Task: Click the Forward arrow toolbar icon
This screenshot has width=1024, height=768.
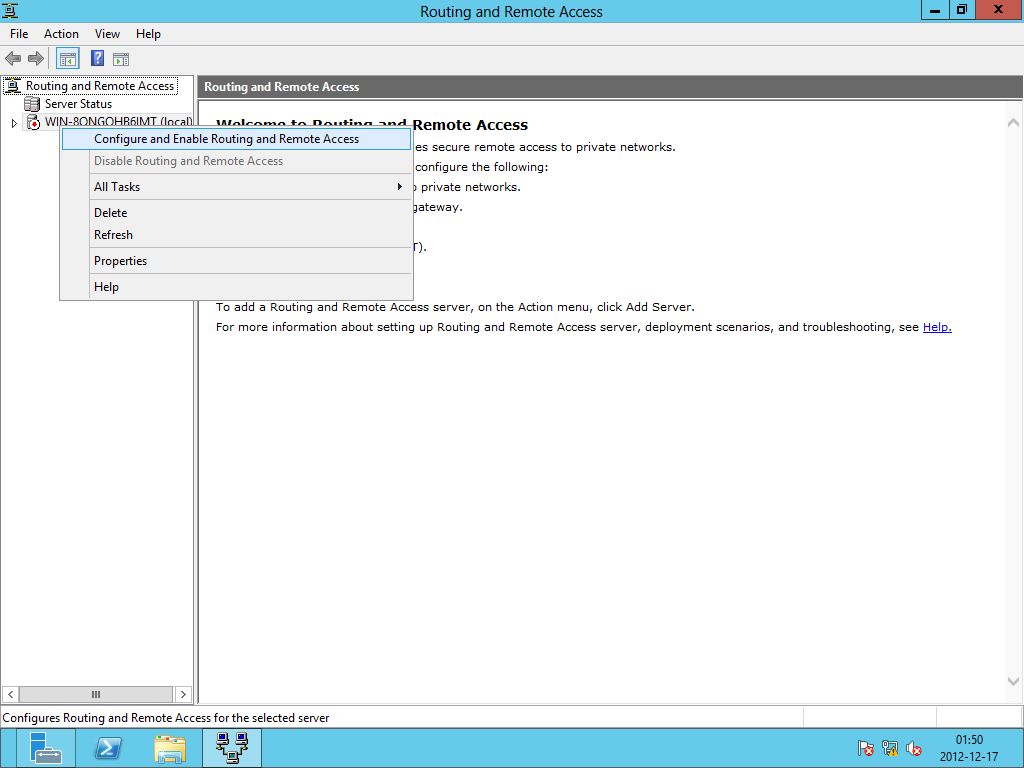Action: pyautogui.click(x=35, y=59)
